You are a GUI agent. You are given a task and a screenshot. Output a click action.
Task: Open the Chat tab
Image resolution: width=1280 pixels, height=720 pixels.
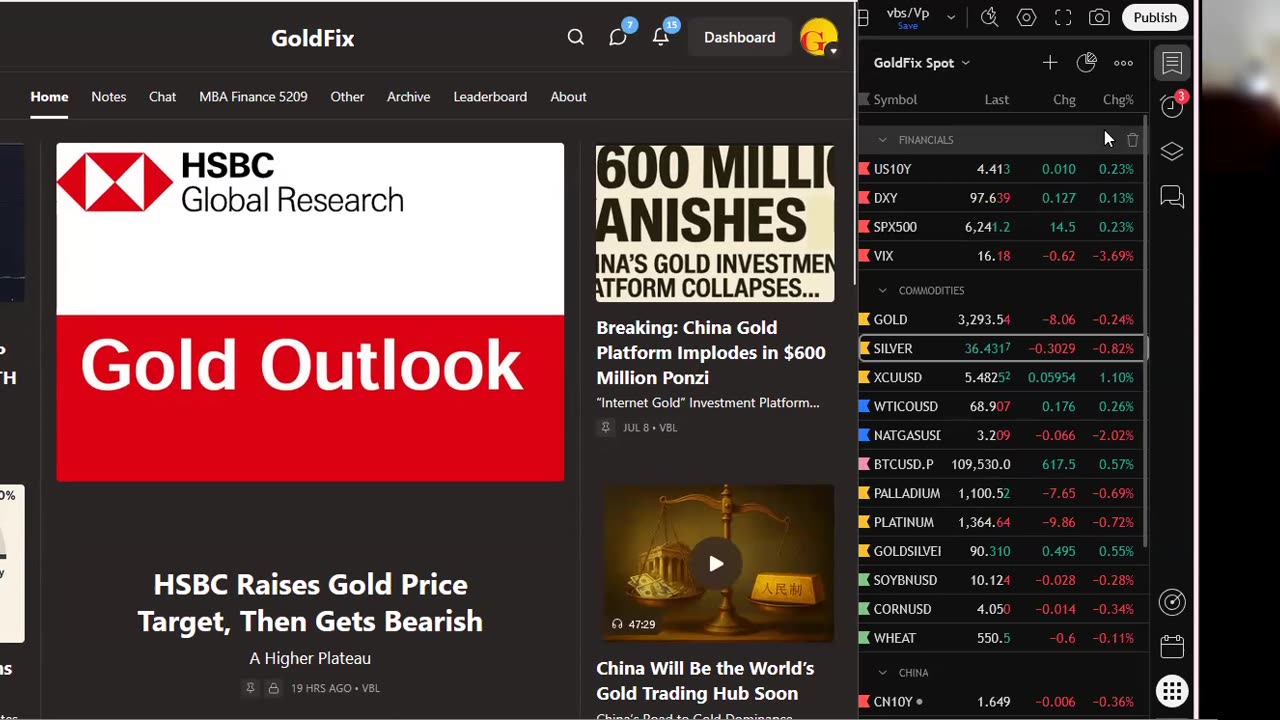tap(162, 97)
